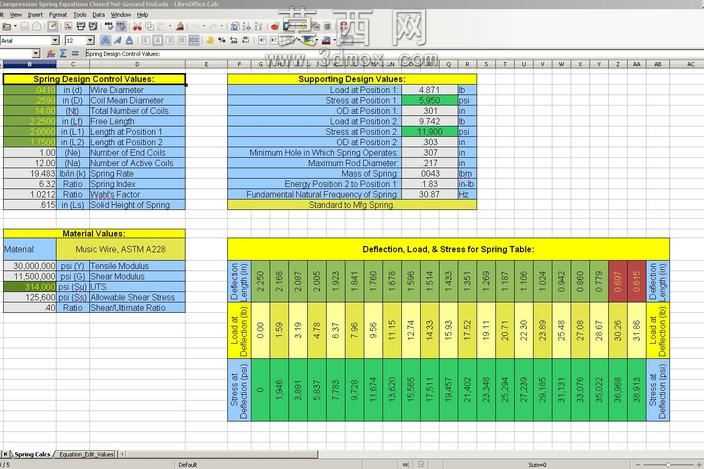Click the Default page style status field
Image resolution: width=704 pixels, height=469 pixels.
(x=188, y=465)
